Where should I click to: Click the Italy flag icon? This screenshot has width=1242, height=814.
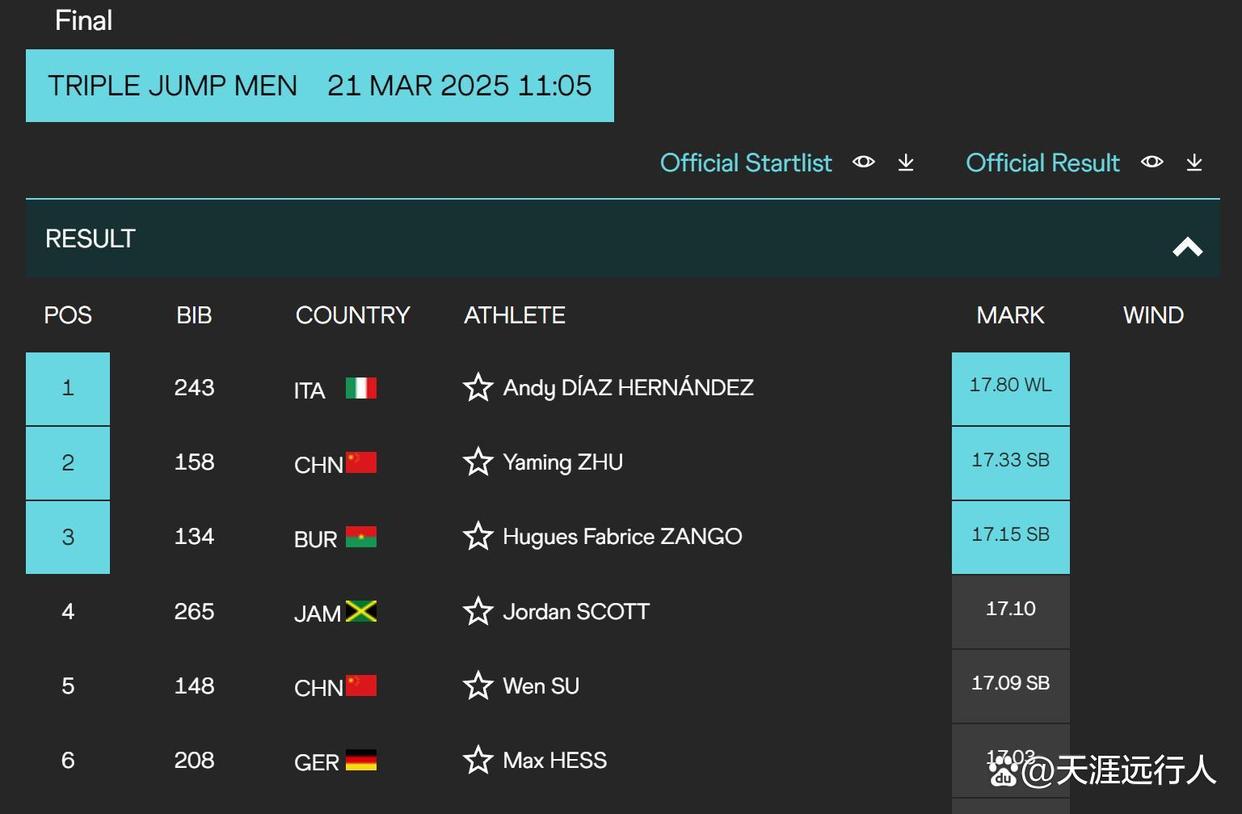coord(361,388)
